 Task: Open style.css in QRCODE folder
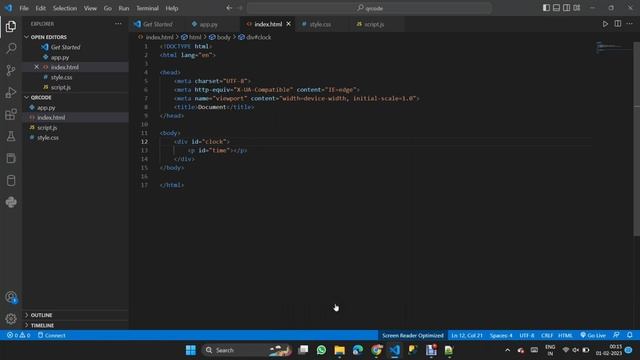[x=76, y=138]
